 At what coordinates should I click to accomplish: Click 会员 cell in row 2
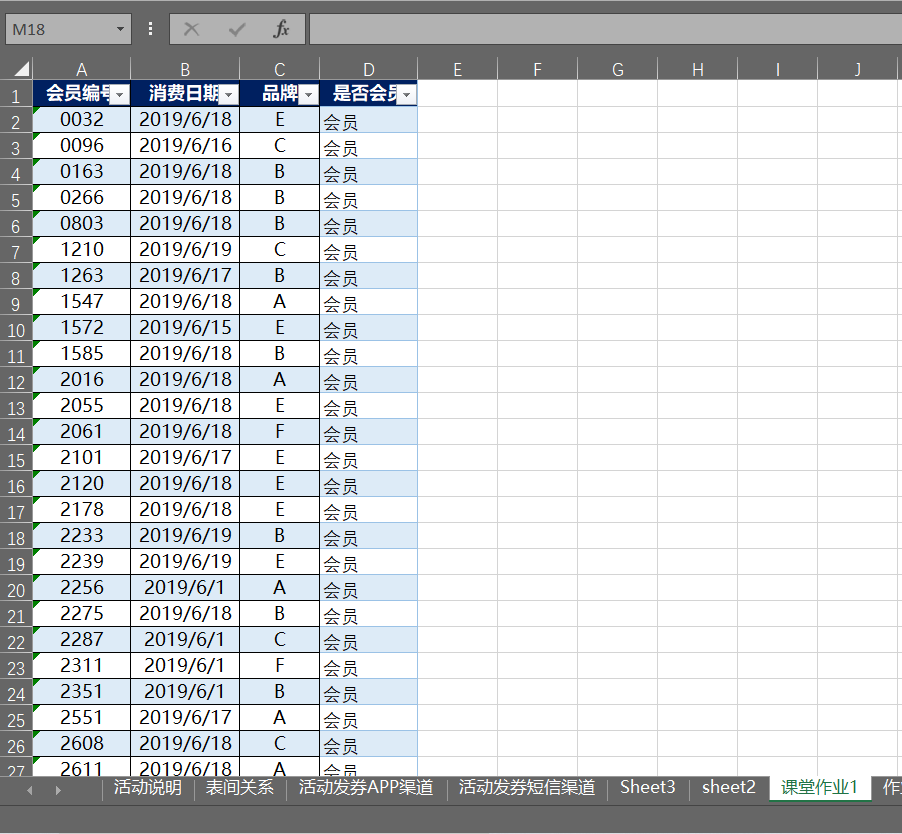[369, 120]
